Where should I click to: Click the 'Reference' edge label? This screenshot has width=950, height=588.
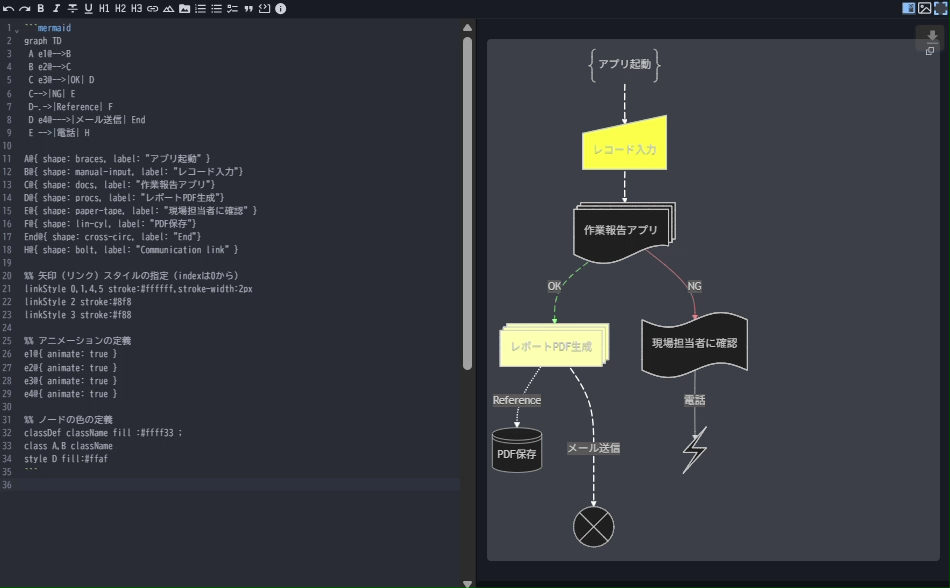click(x=517, y=400)
